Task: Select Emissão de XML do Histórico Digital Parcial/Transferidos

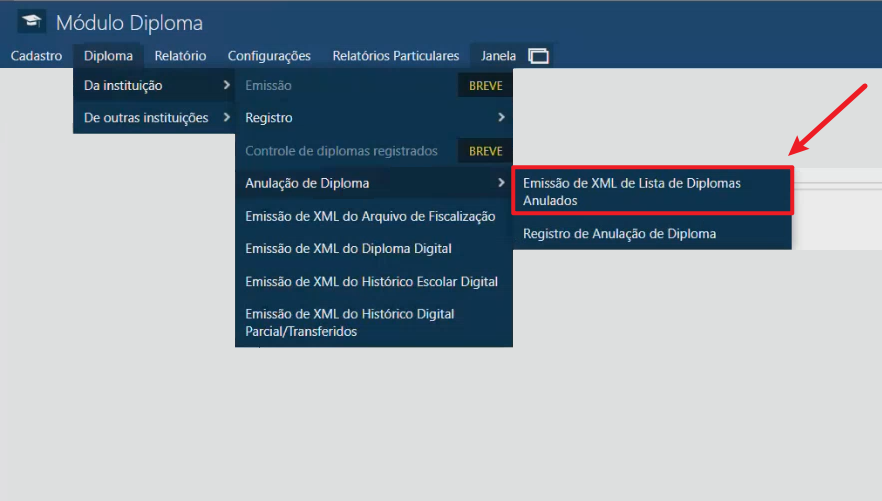Action: click(x=349, y=322)
